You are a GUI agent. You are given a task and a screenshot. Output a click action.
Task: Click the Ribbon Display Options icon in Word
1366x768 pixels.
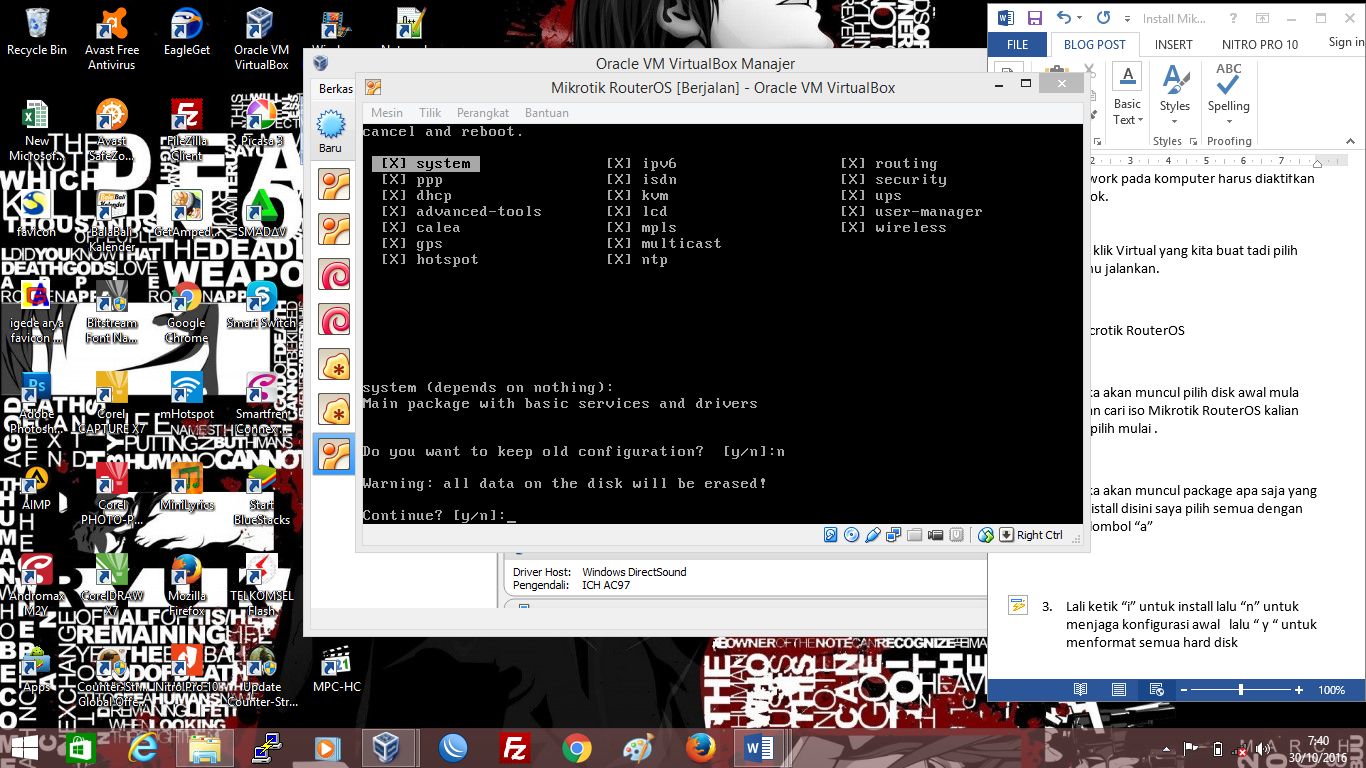(x=1263, y=18)
